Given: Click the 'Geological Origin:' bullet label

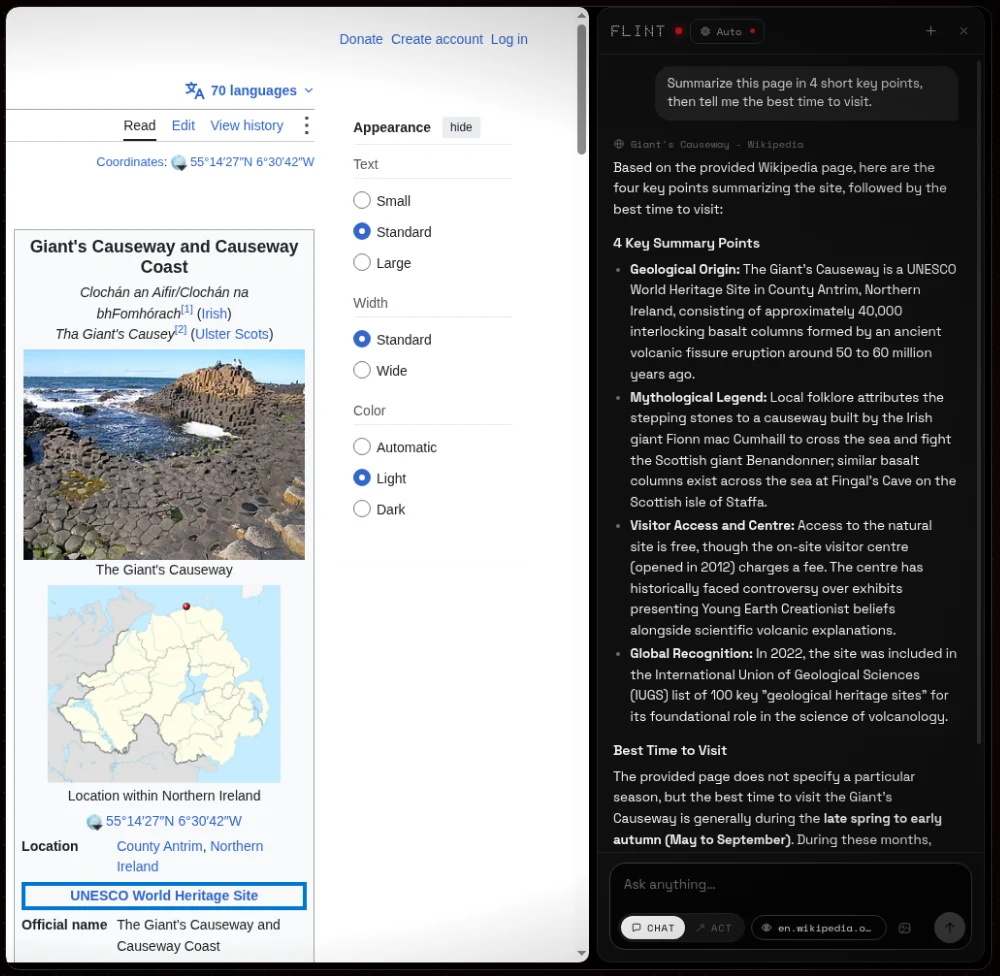Looking at the screenshot, I should [685, 269].
